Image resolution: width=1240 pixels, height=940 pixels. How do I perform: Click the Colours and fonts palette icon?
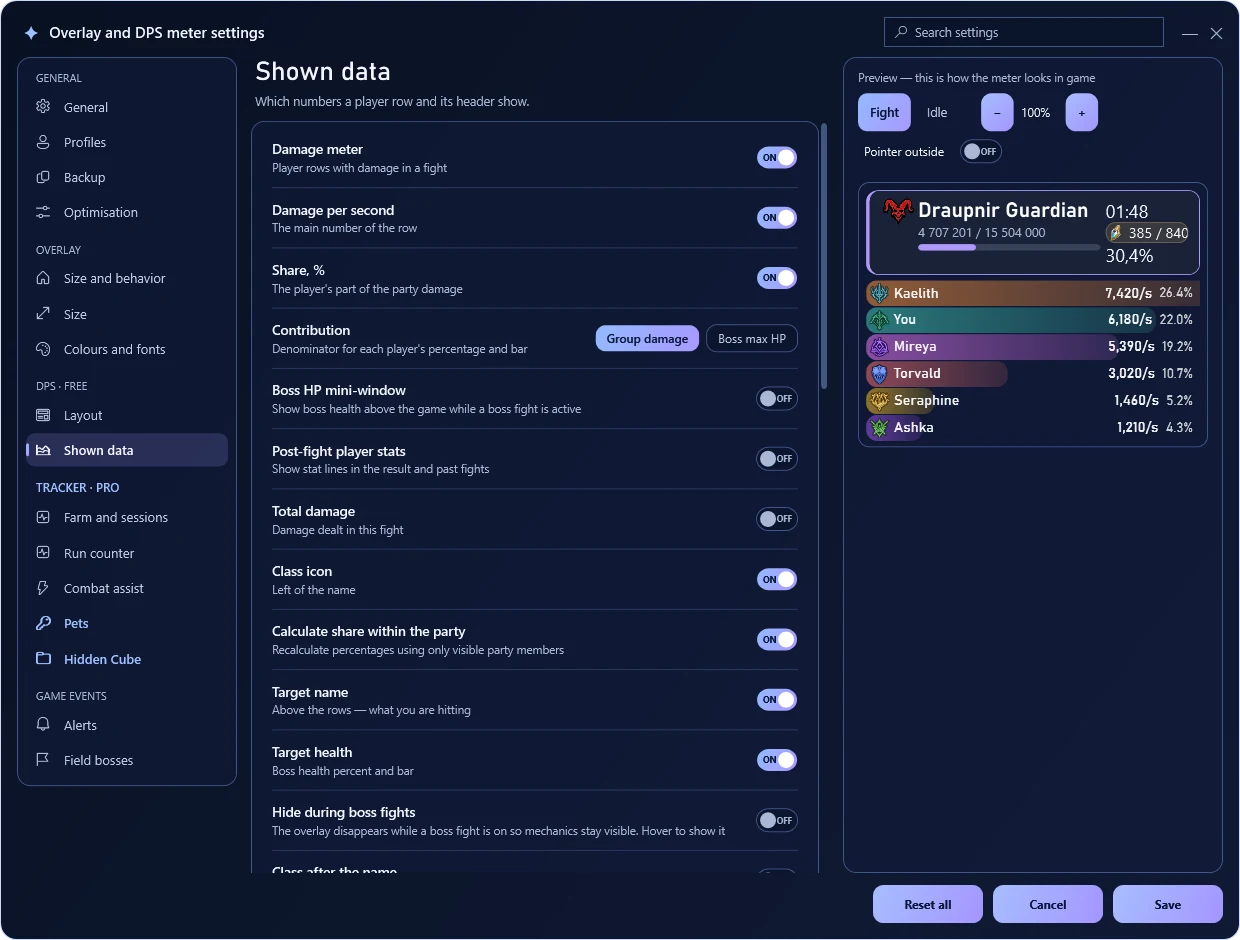[43, 349]
